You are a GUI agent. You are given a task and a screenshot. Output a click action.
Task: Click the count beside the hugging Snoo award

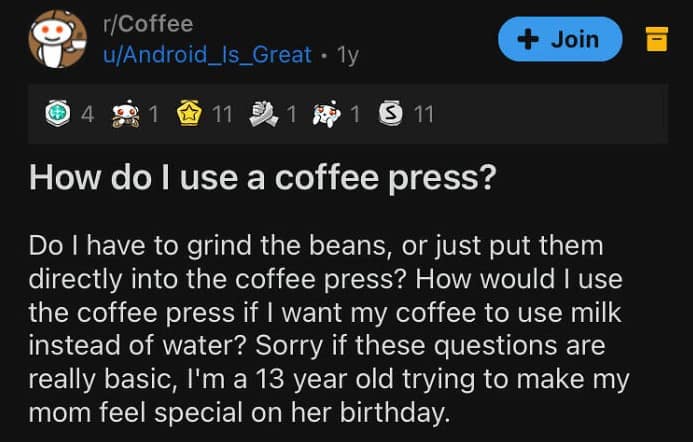[x=153, y=114]
